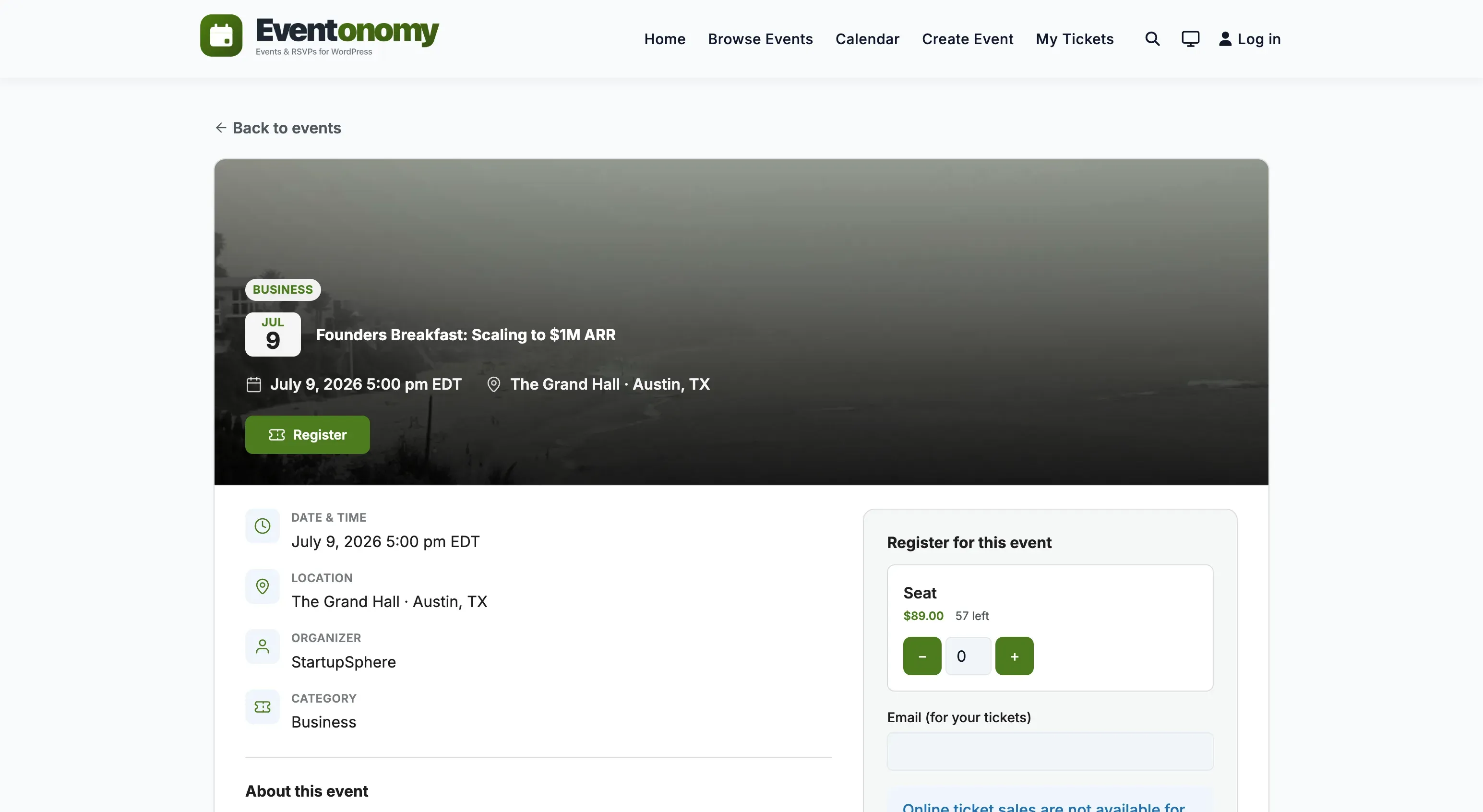Open the Create Event menu item

pyautogui.click(x=967, y=39)
